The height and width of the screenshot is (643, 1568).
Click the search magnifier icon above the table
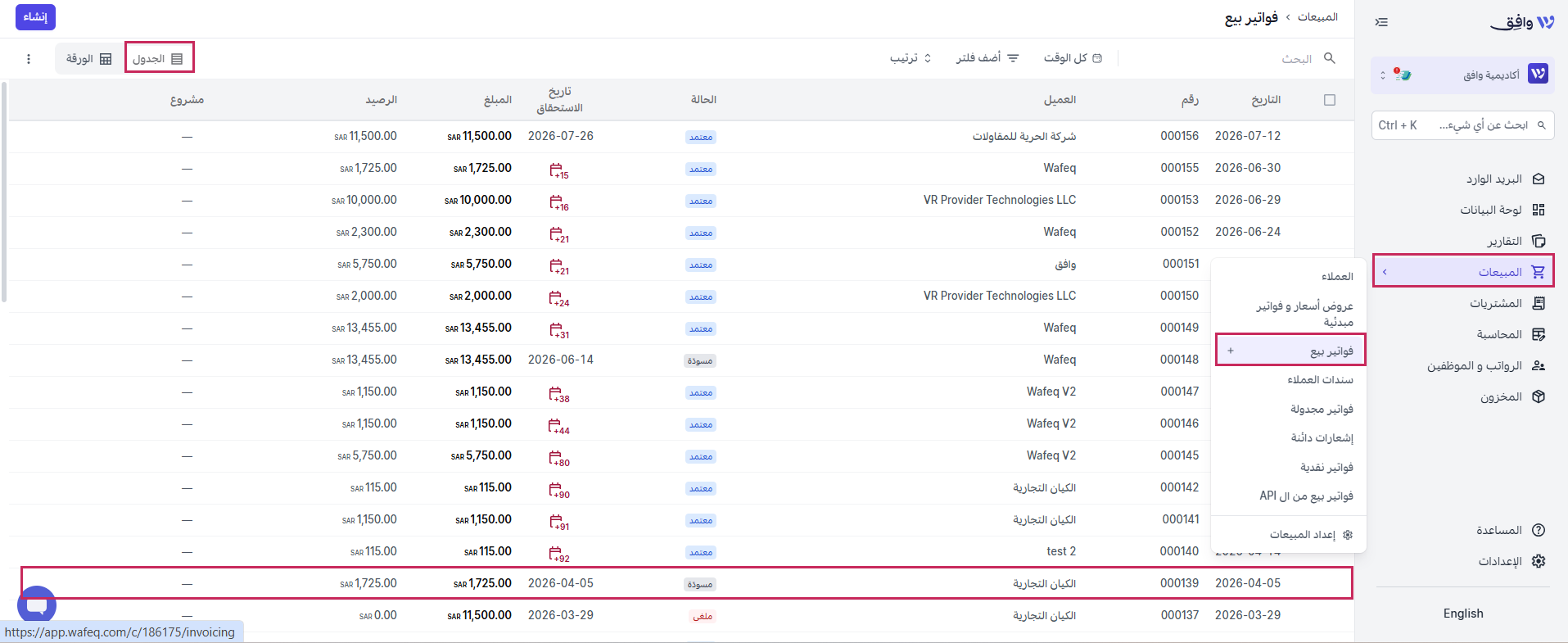coord(1330,58)
